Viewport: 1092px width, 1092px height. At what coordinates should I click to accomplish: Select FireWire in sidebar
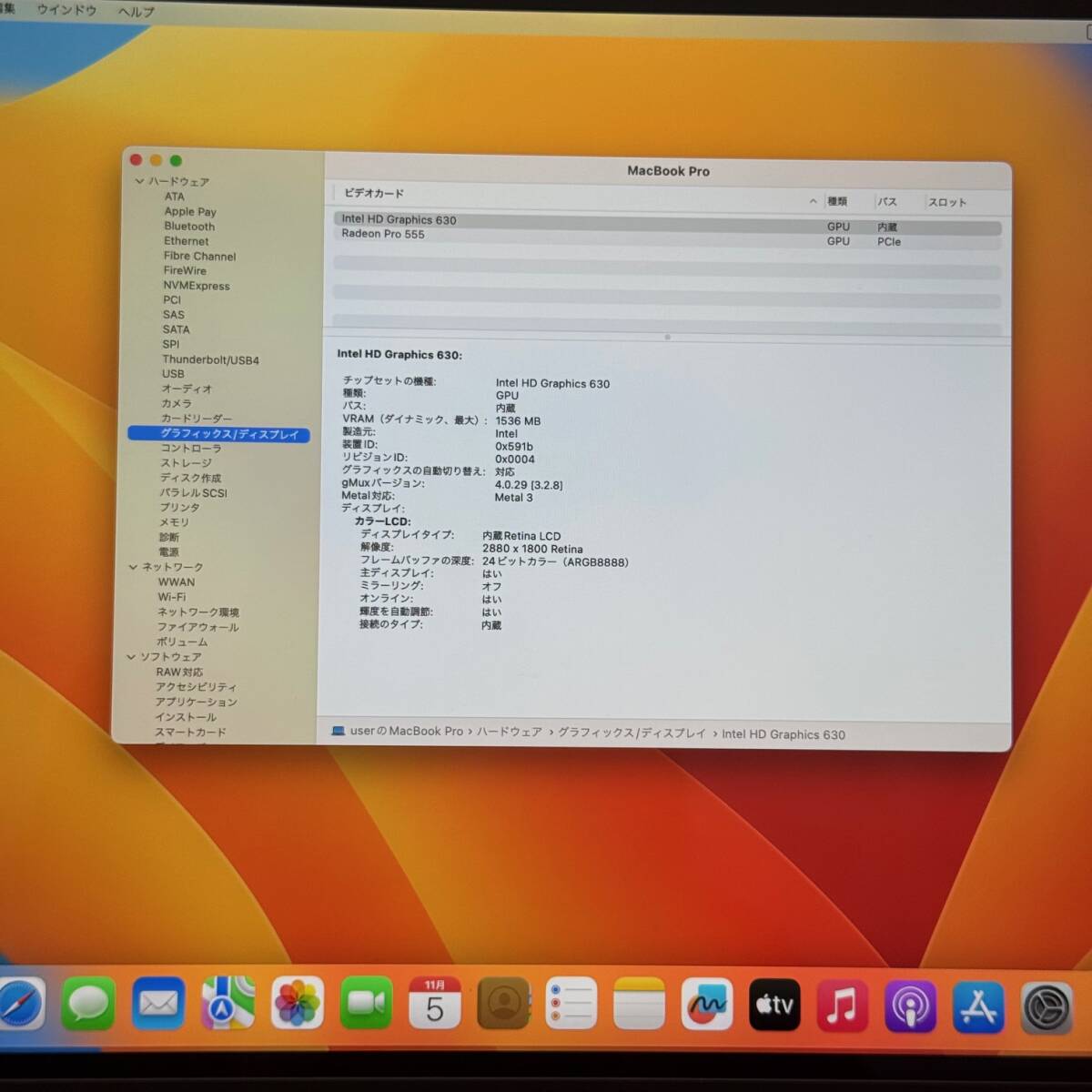coord(185,270)
